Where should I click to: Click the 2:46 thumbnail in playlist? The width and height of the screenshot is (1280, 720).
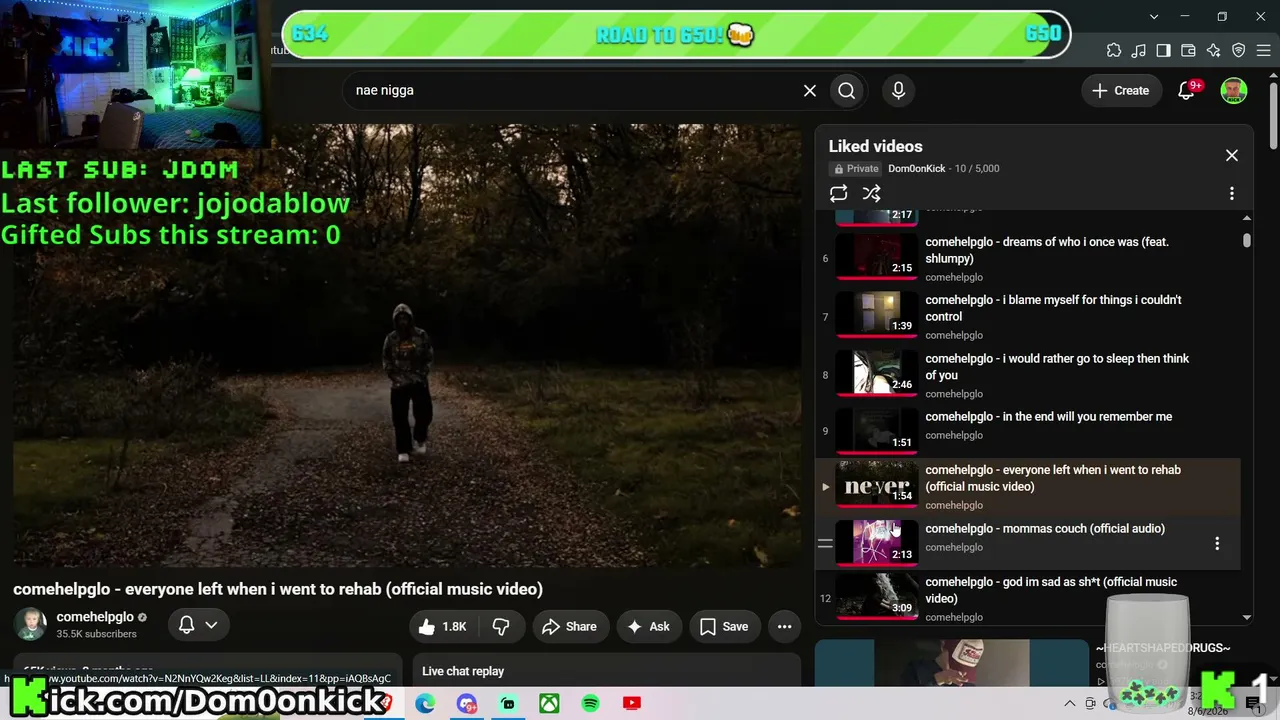pyautogui.click(x=877, y=374)
